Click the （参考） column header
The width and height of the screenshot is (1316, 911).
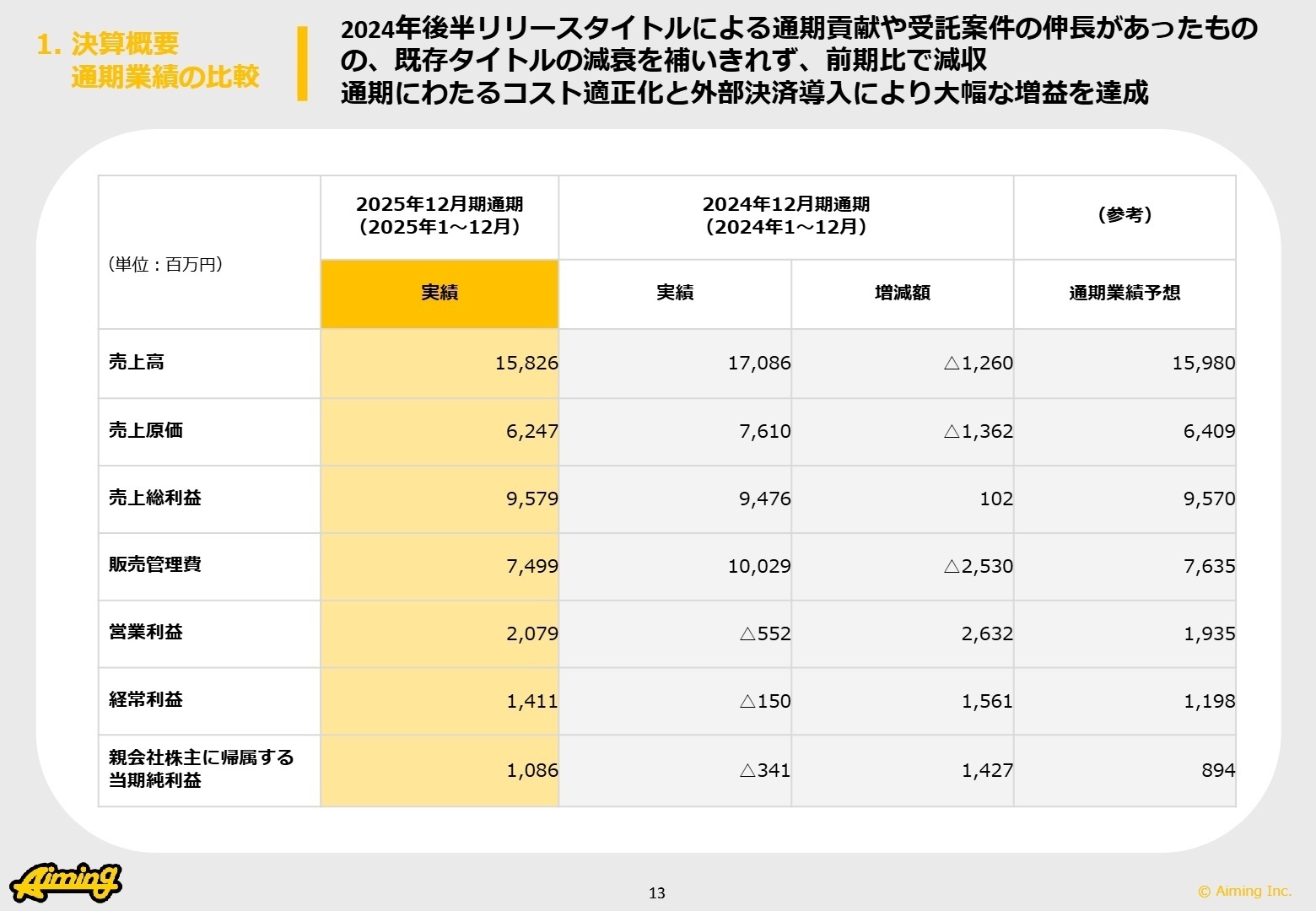pos(1125,216)
